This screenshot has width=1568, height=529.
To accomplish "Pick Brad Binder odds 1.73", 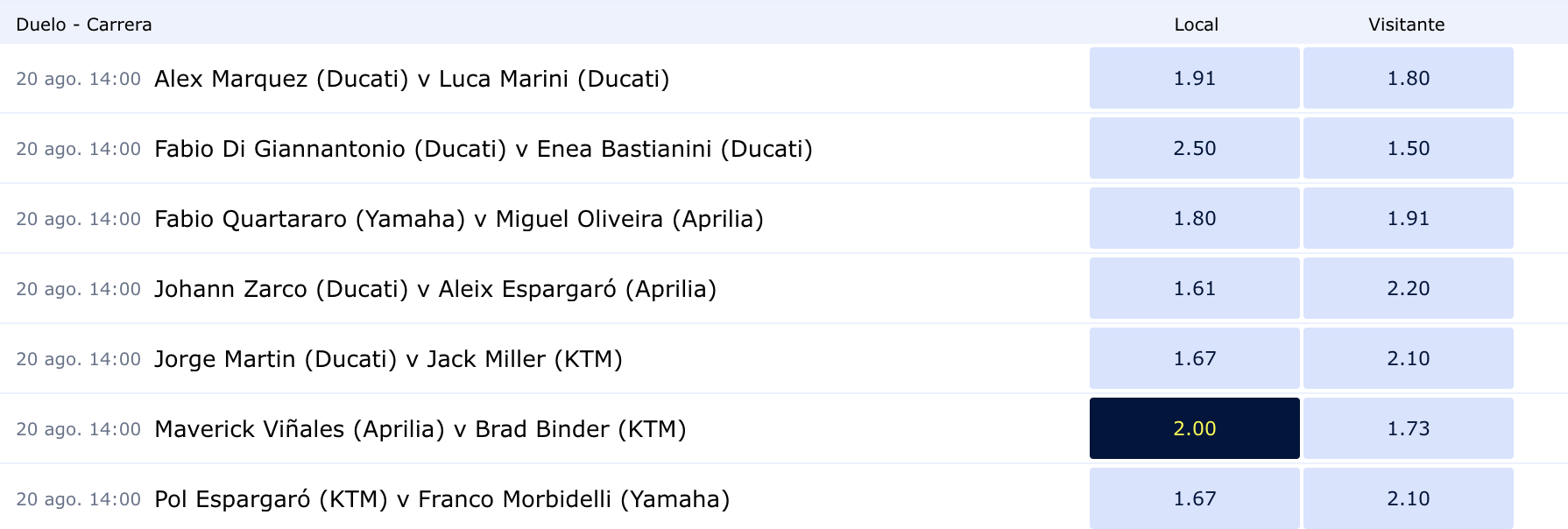I will (x=1408, y=428).
